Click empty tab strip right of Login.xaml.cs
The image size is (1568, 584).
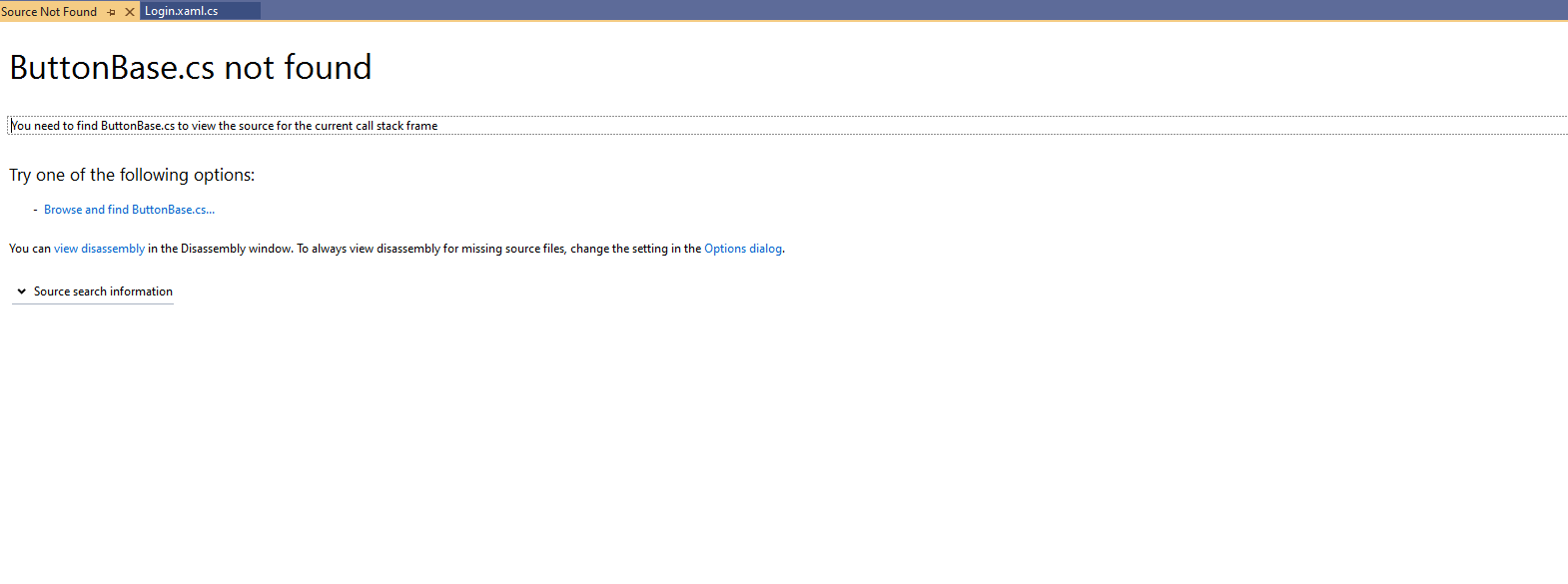tap(899, 11)
